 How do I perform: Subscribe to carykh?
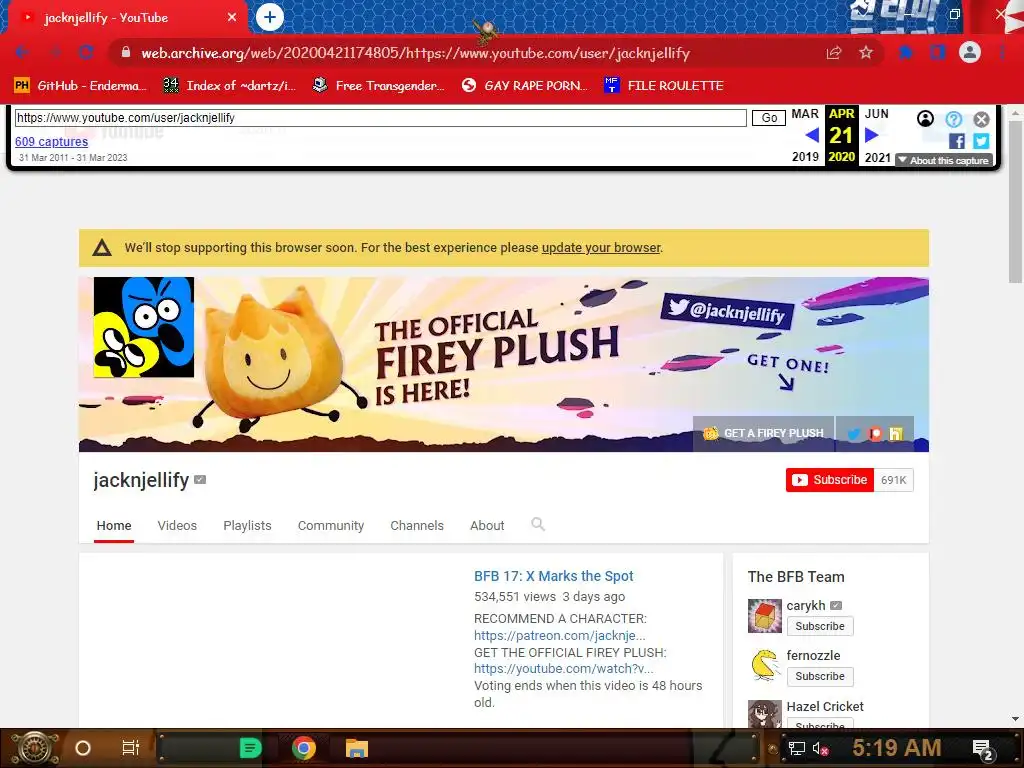coord(820,626)
